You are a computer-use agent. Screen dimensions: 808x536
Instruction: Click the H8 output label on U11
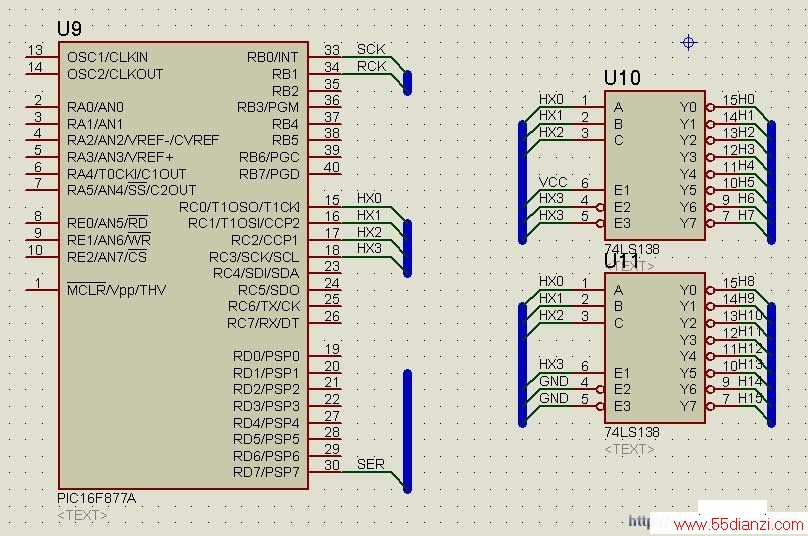[x=746, y=281]
